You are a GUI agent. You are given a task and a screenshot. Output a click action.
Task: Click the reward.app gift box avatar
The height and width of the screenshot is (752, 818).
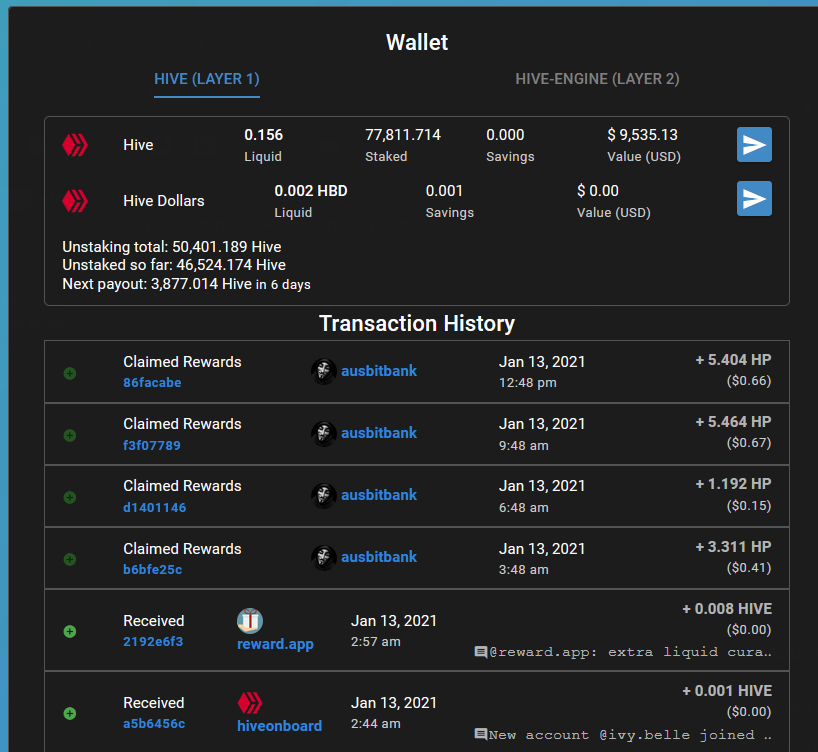(x=250, y=620)
